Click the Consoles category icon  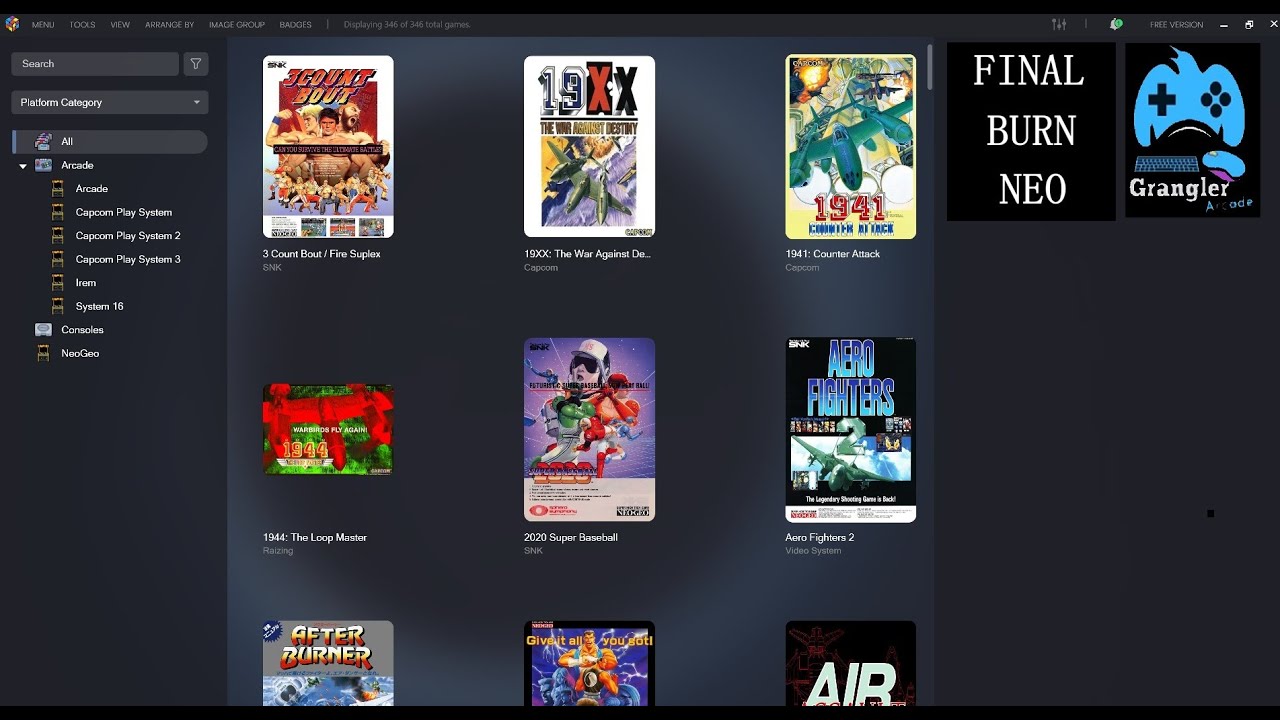coord(43,329)
